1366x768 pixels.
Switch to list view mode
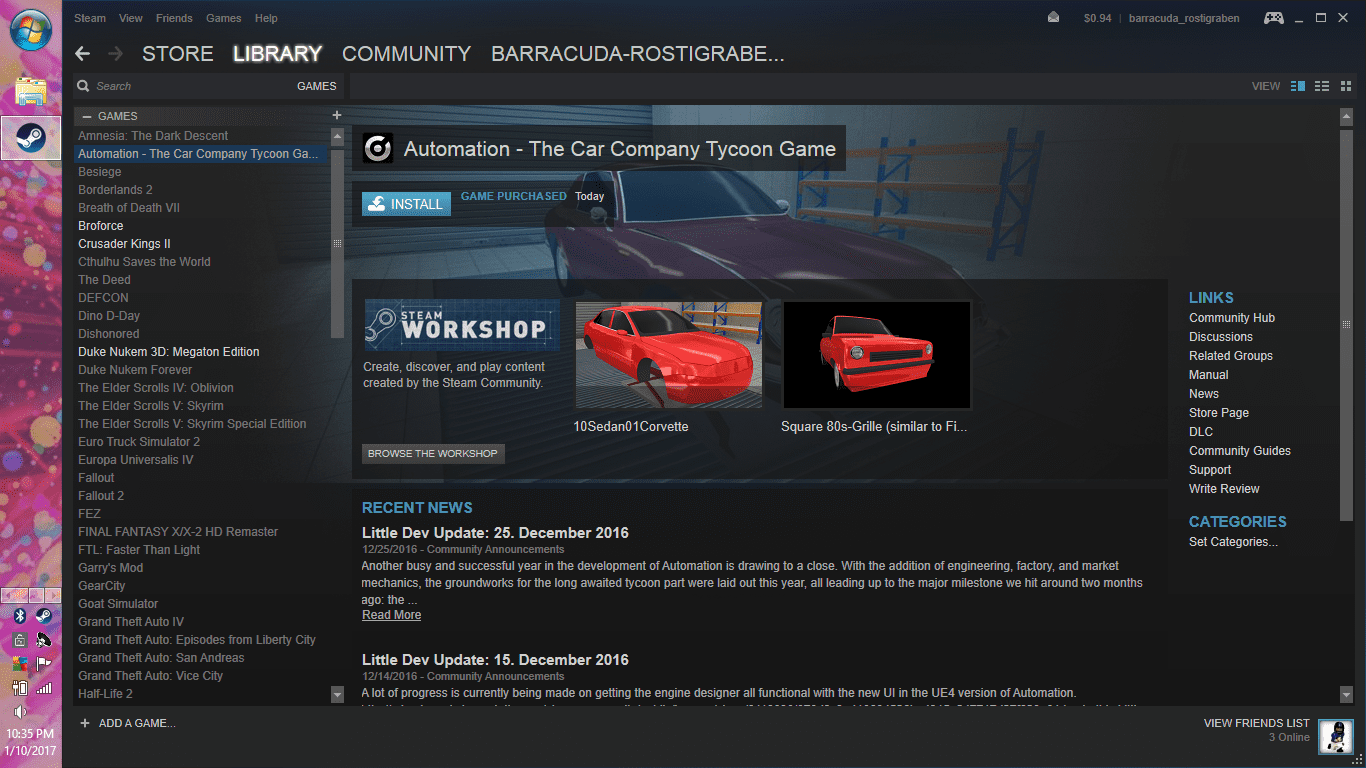tap(1321, 86)
